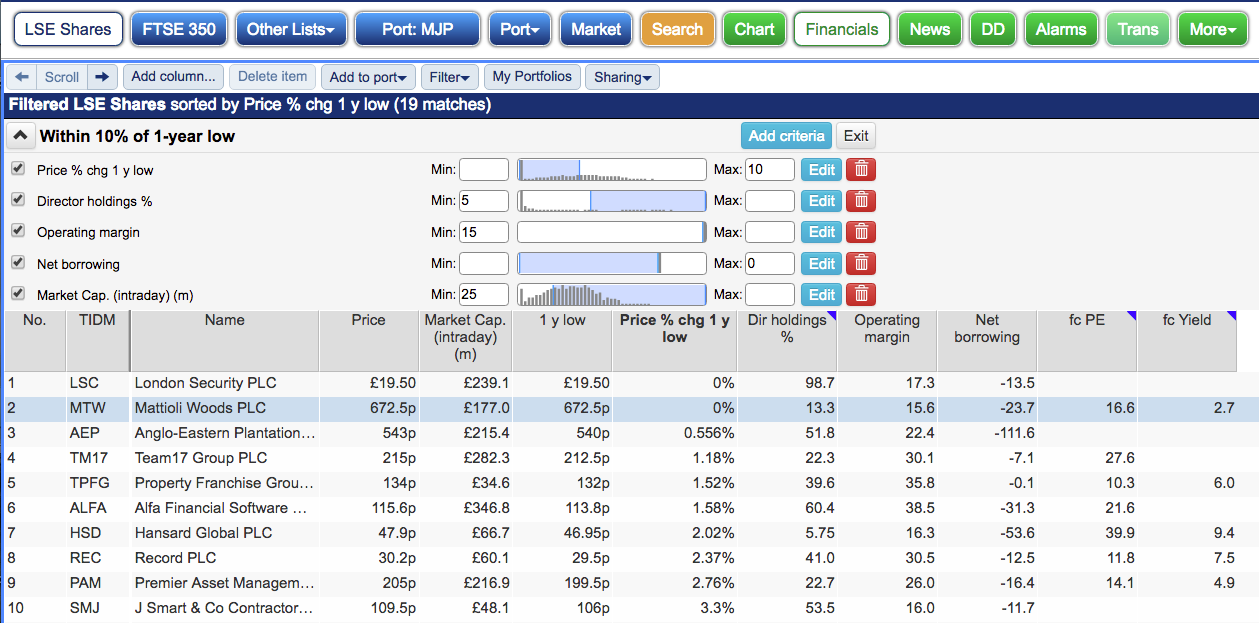Viewport: 1259px width, 623px height.
Task: Click the Min field for Operating margin
Action: pyautogui.click(x=484, y=232)
